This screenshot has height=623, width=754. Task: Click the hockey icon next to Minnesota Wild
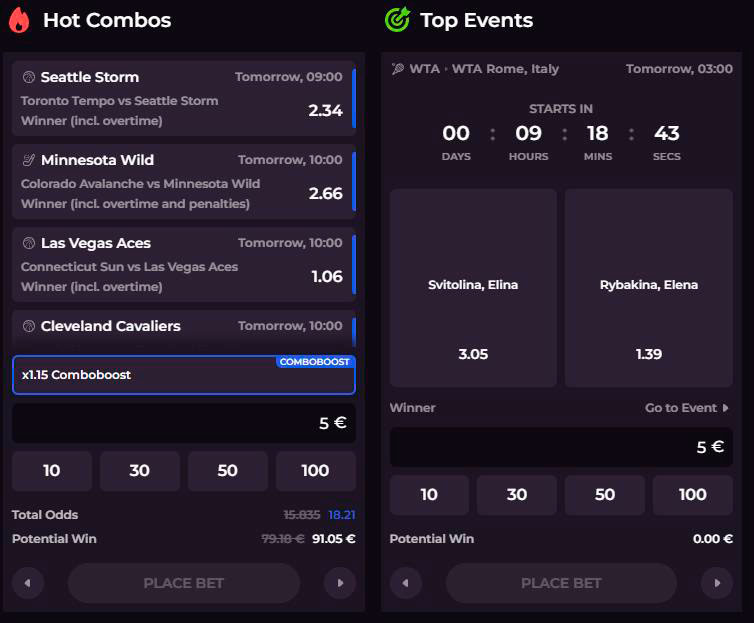(x=29, y=160)
